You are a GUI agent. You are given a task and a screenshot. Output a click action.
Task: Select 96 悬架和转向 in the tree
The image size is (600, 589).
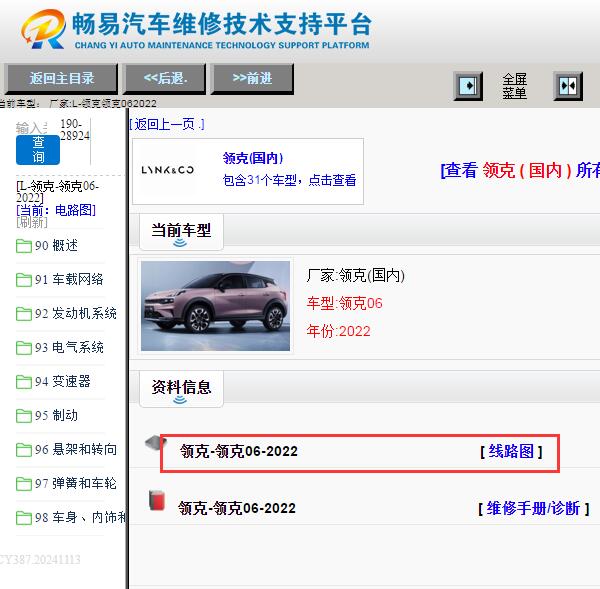[76, 449]
